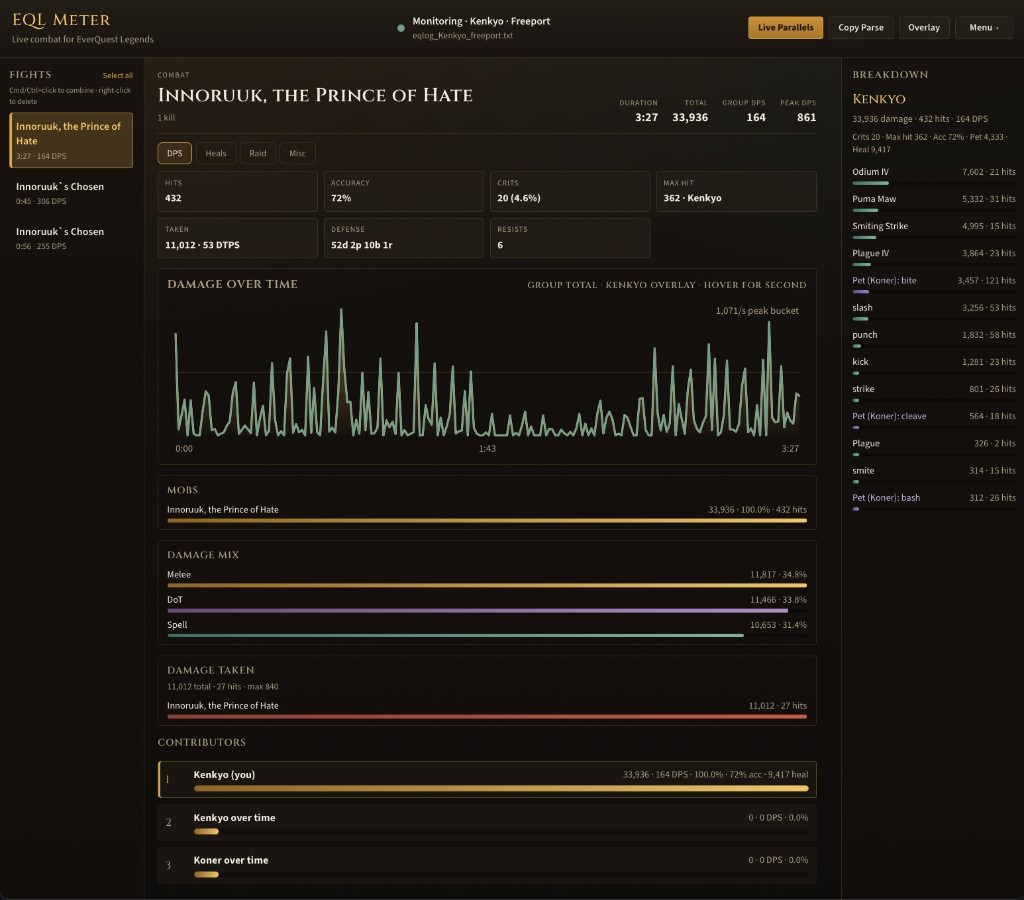Click the Total 33,936 value
Image resolution: width=1024 pixels, height=900 pixels.
click(690, 117)
